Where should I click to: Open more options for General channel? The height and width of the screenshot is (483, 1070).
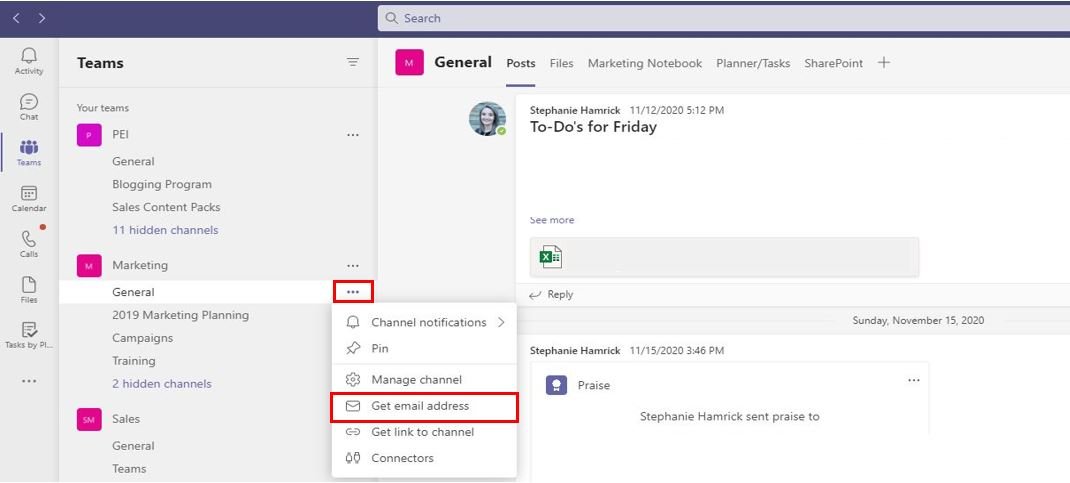[353, 292]
